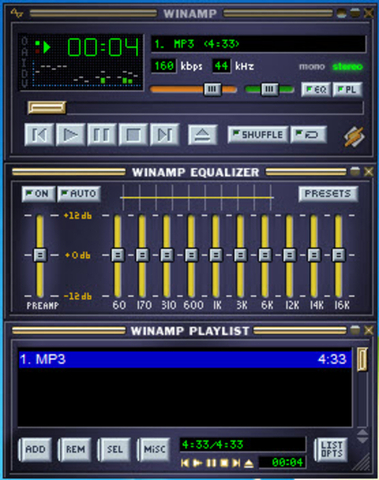Open file using the Eject button

(x=203, y=135)
